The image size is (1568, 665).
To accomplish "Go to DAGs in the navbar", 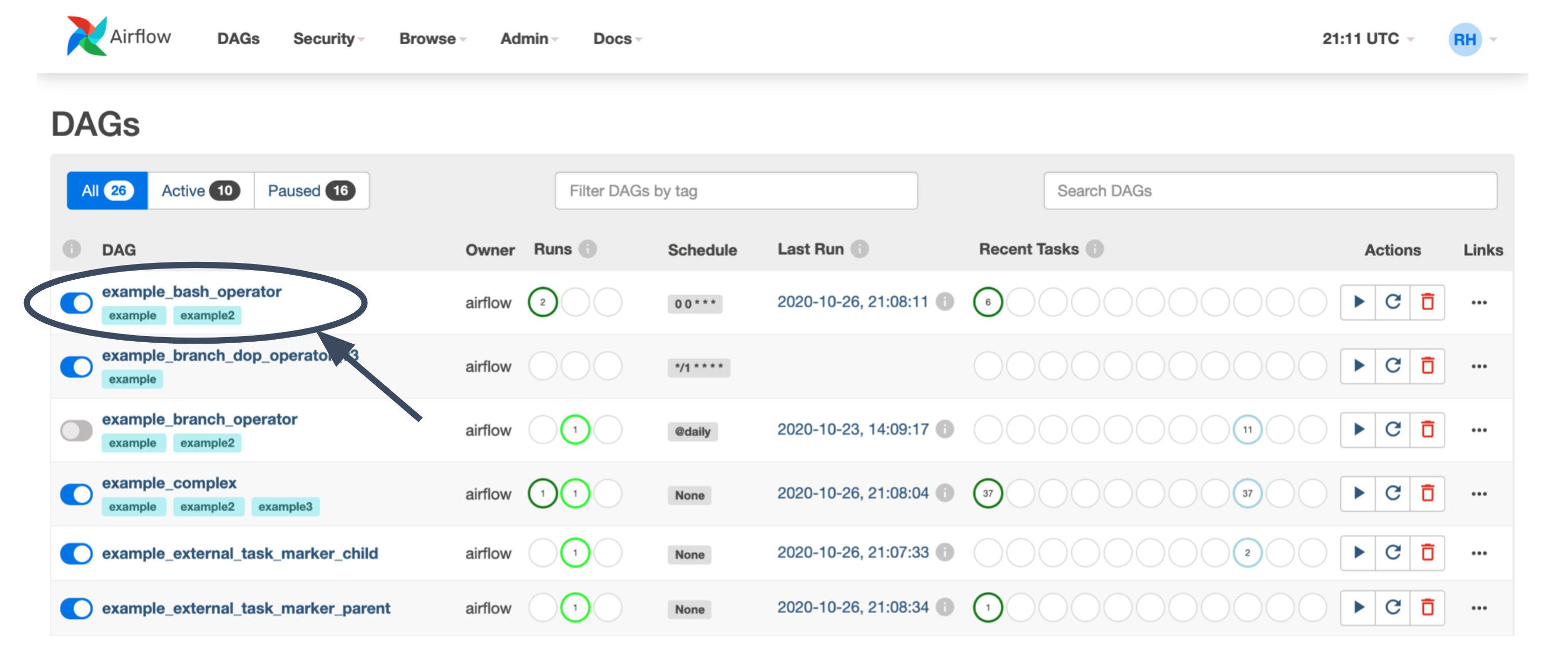I will [x=238, y=39].
